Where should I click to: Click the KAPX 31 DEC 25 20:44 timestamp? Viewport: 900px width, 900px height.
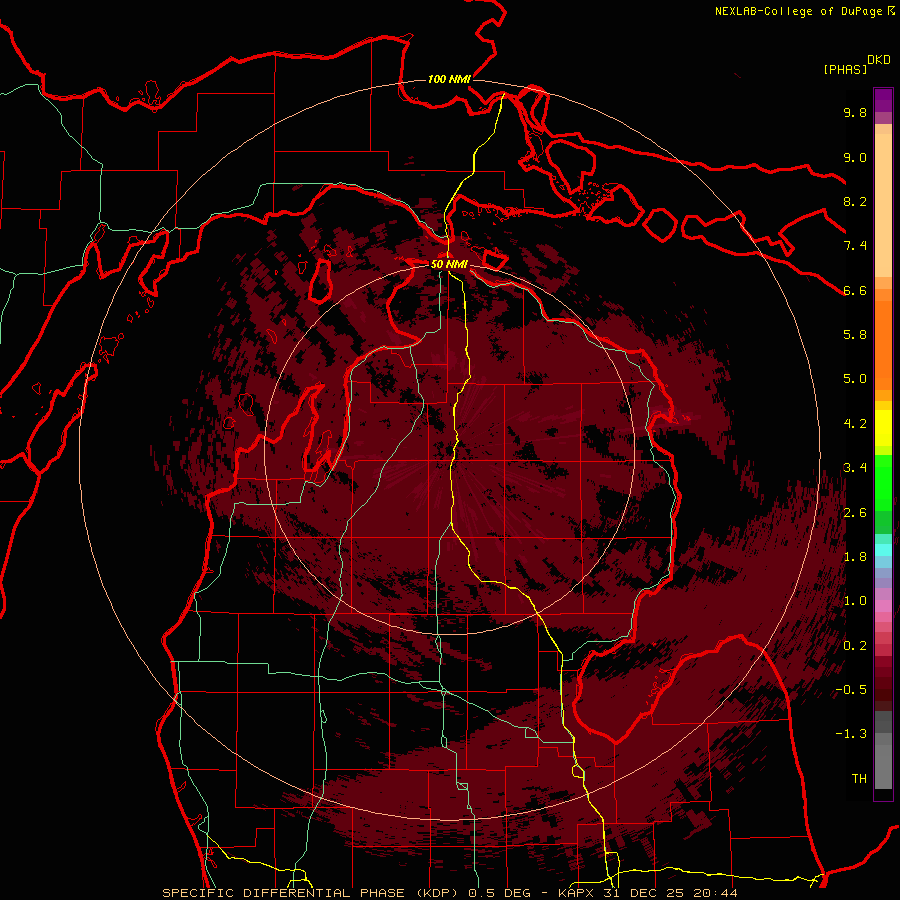tap(648, 893)
